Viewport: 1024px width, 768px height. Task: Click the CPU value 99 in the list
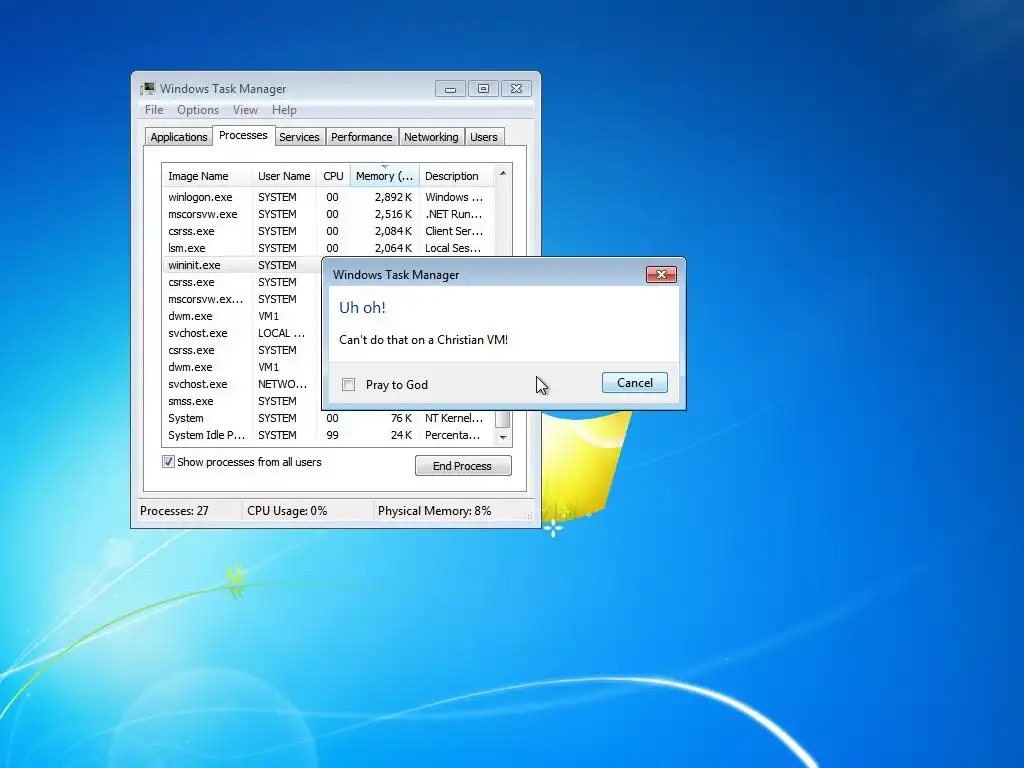click(332, 435)
